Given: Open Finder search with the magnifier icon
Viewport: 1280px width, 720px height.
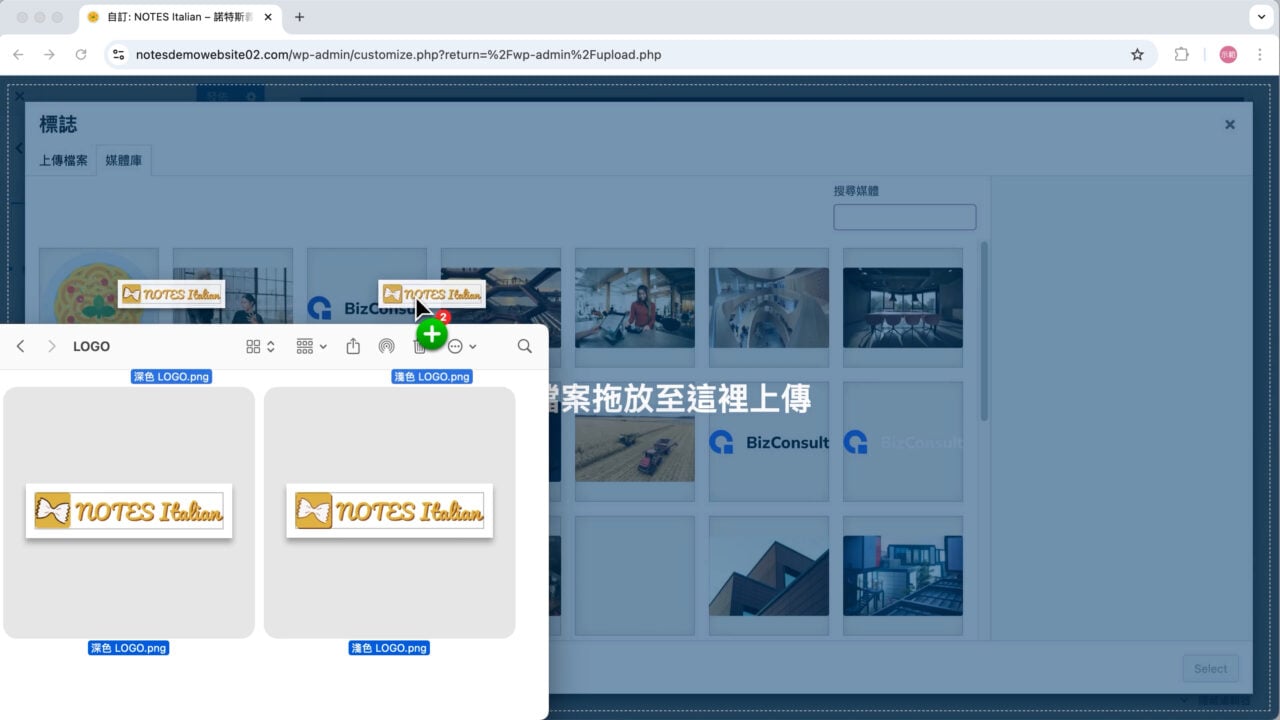Looking at the screenshot, I should coord(524,346).
